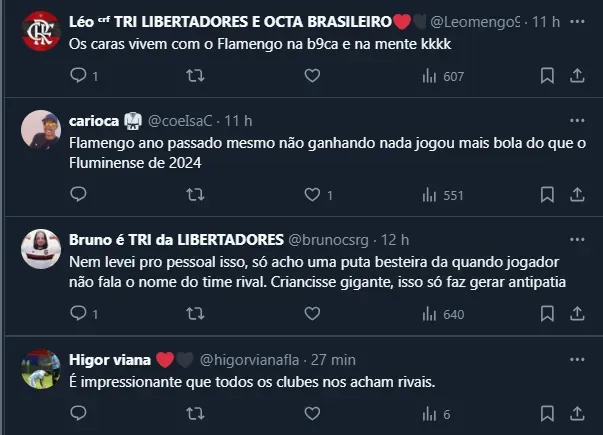Bookmark Léo's tweet

547,76
